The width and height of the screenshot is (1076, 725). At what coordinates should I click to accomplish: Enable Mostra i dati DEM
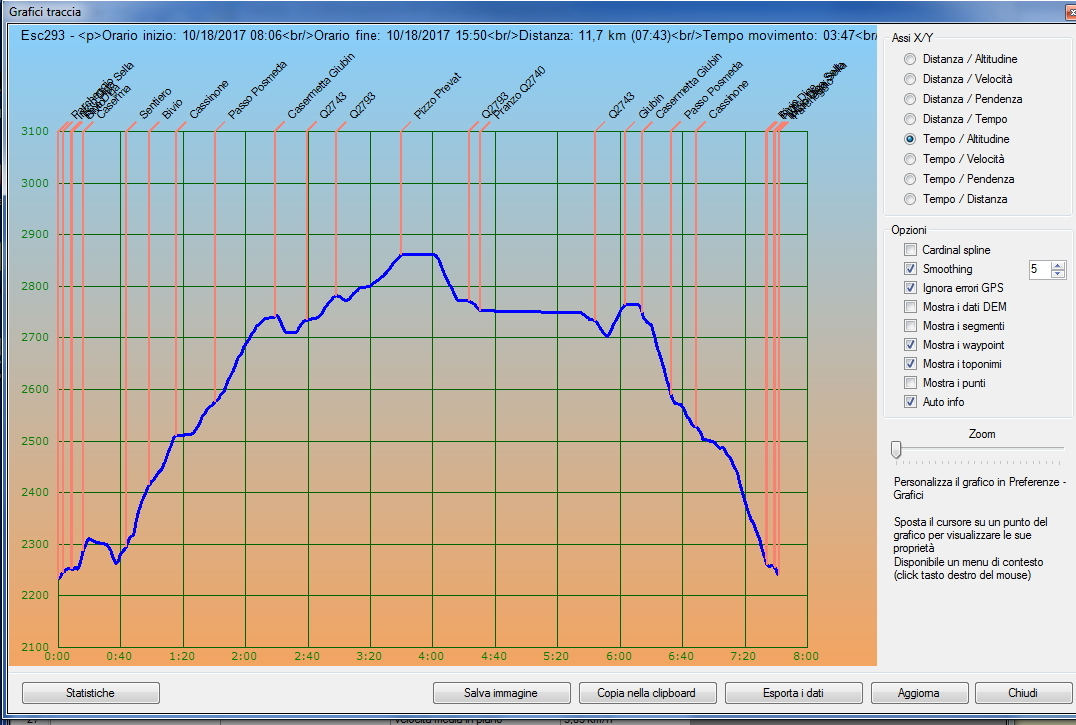click(910, 307)
